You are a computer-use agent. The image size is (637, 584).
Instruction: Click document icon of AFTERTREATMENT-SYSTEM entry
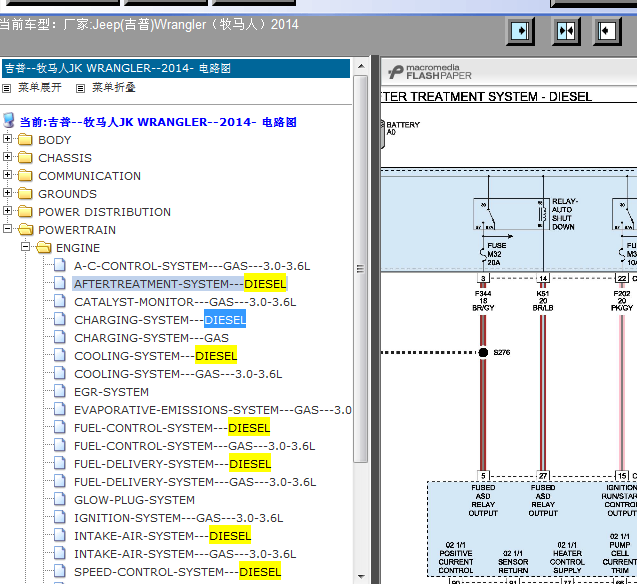tap(60, 283)
